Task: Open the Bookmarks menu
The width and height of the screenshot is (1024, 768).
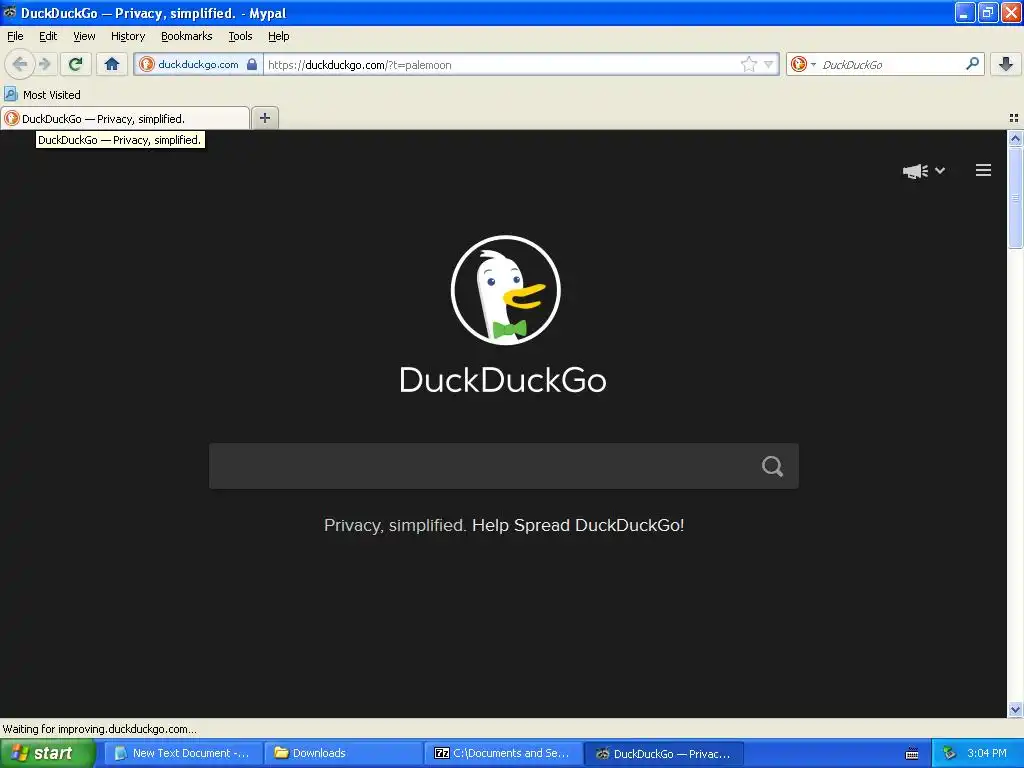Action: tap(186, 36)
